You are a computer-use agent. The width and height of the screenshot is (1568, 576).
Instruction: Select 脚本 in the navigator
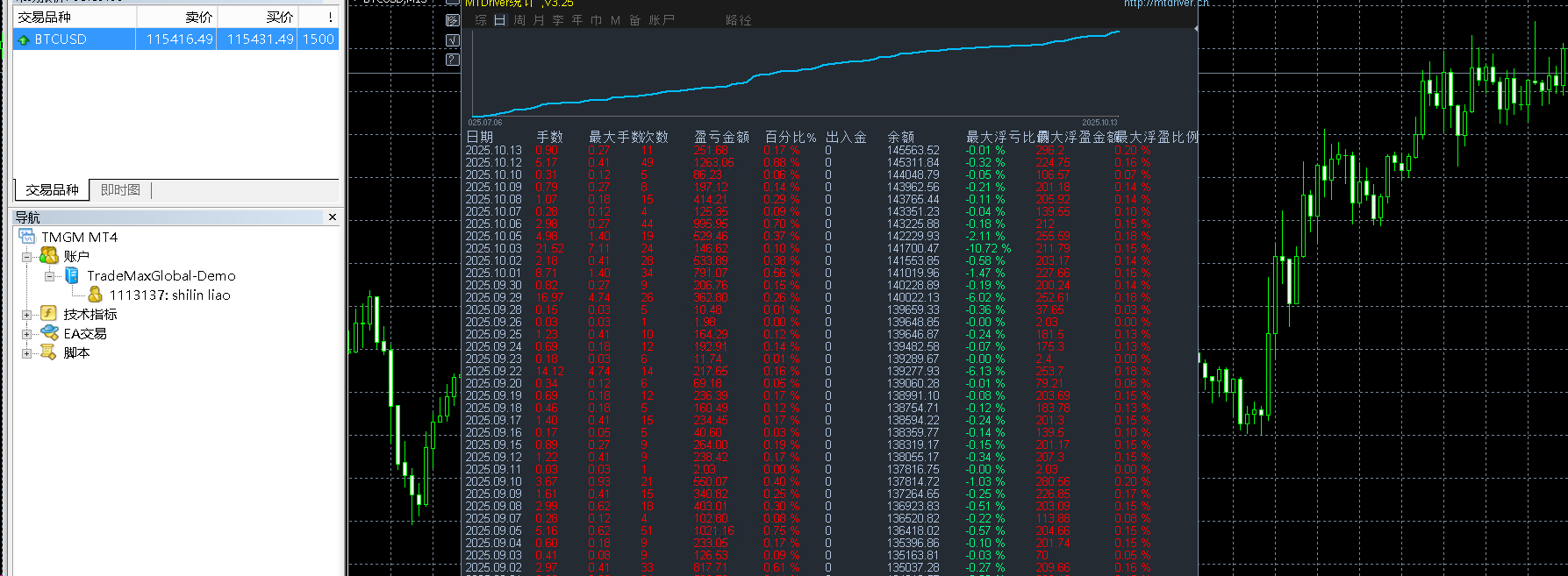pos(76,352)
